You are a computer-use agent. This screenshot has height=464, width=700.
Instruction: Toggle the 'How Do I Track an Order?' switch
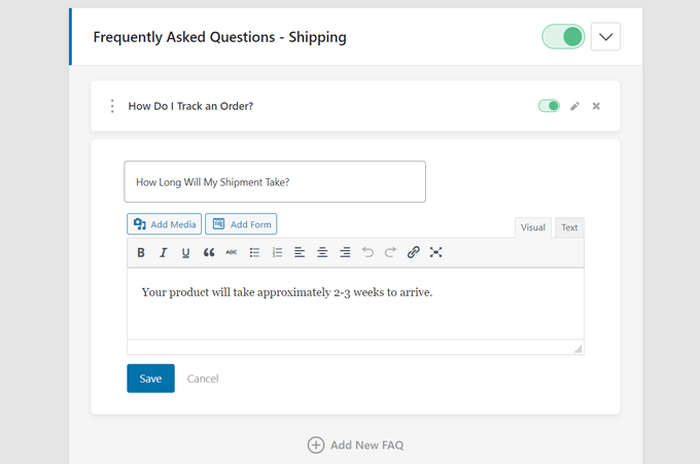click(x=549, y=106)
